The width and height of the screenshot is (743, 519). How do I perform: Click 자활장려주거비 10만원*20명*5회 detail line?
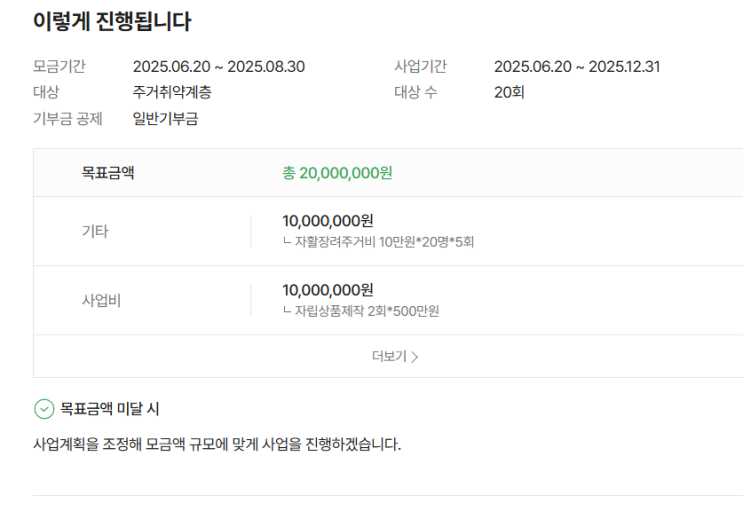point(379,242)
